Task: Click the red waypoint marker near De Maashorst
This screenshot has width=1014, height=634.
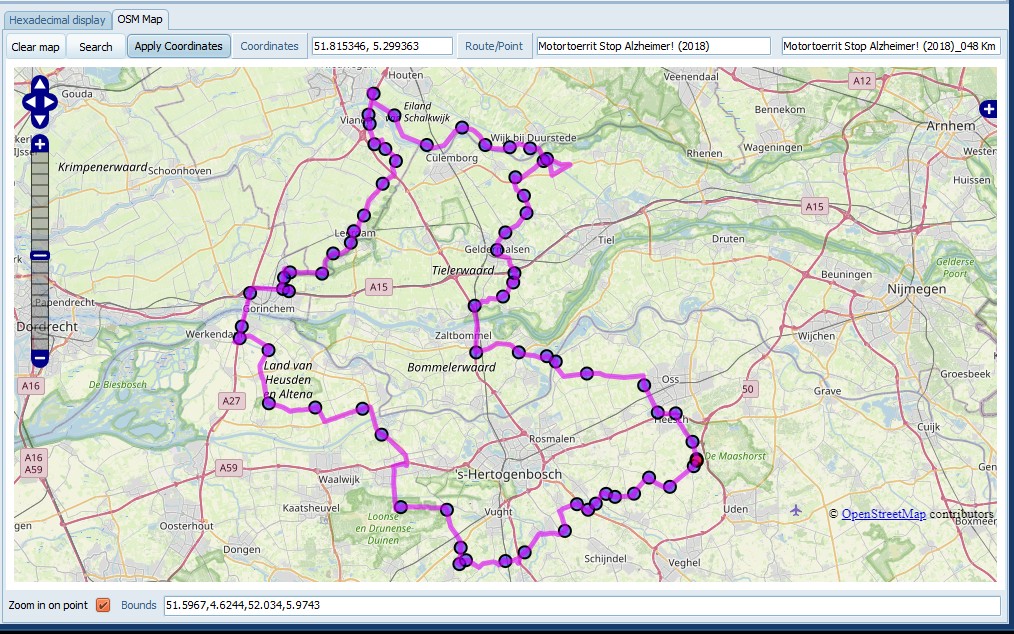Action: click(696, 461)
